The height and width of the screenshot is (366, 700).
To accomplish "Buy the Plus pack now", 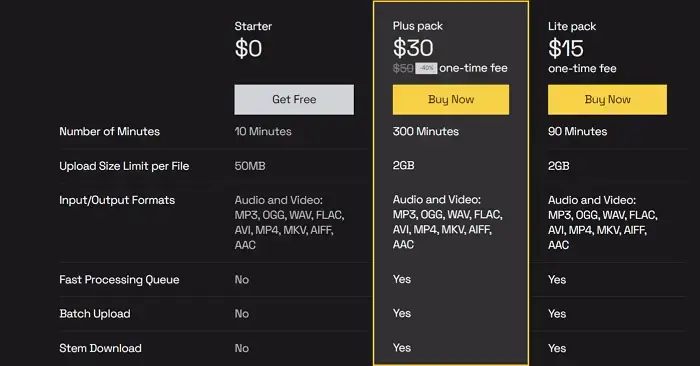I will click(450, 100).
